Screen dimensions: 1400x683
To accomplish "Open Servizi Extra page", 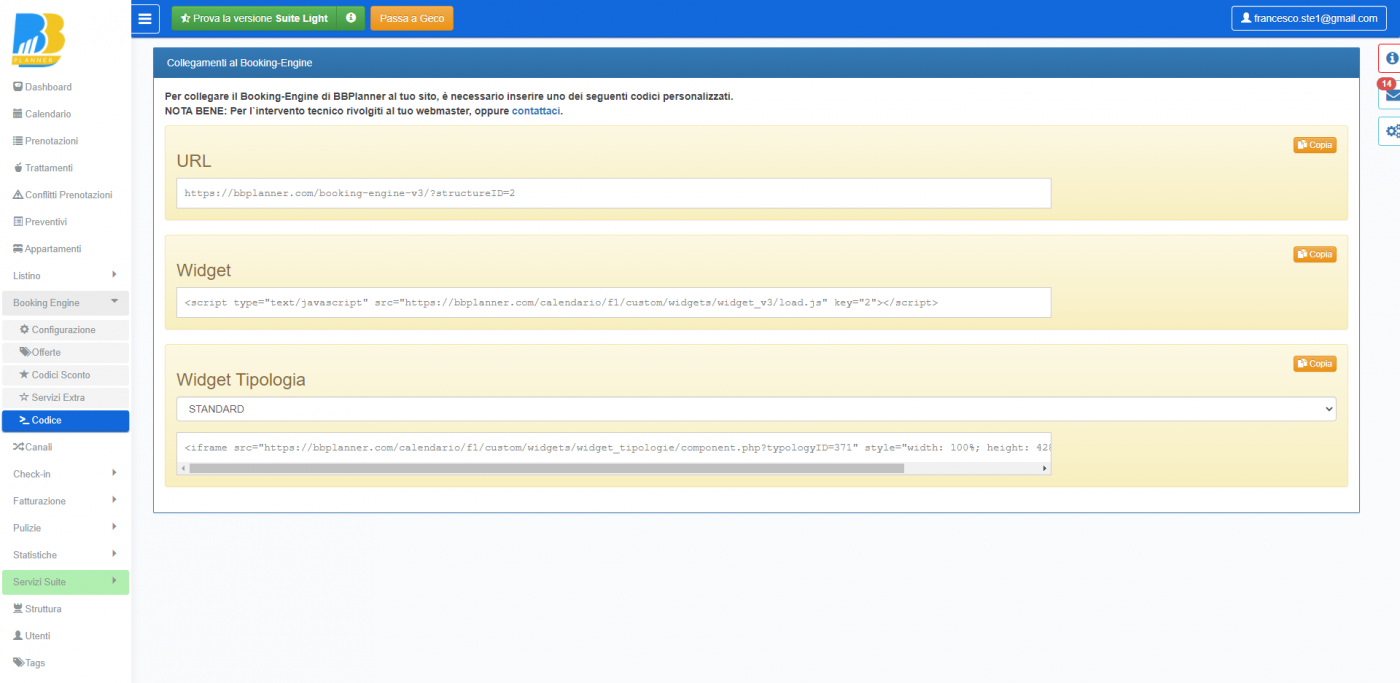I will (x=65, y=398).
